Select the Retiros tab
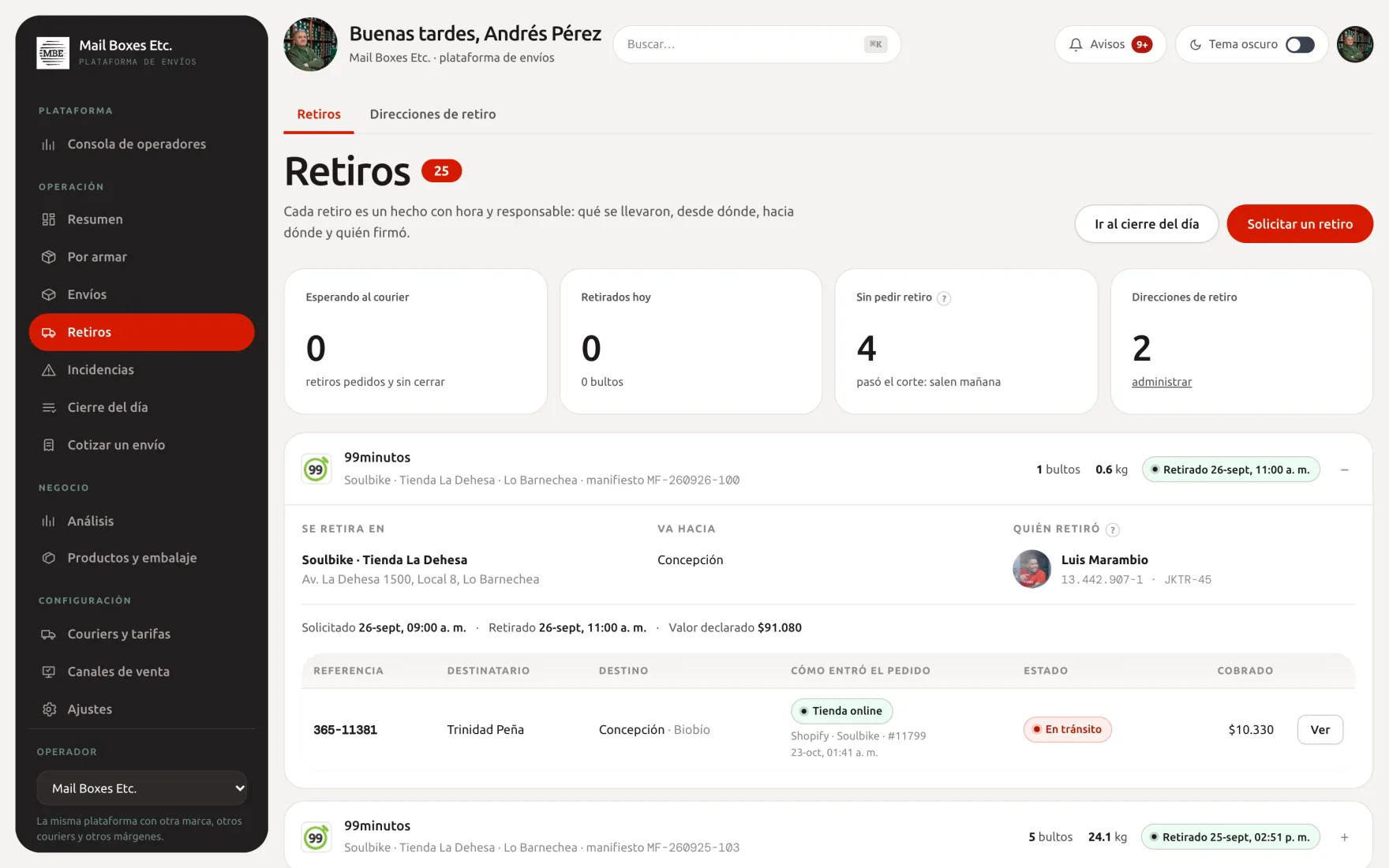This screenshot has width=1389, height=868. [319, 114]
